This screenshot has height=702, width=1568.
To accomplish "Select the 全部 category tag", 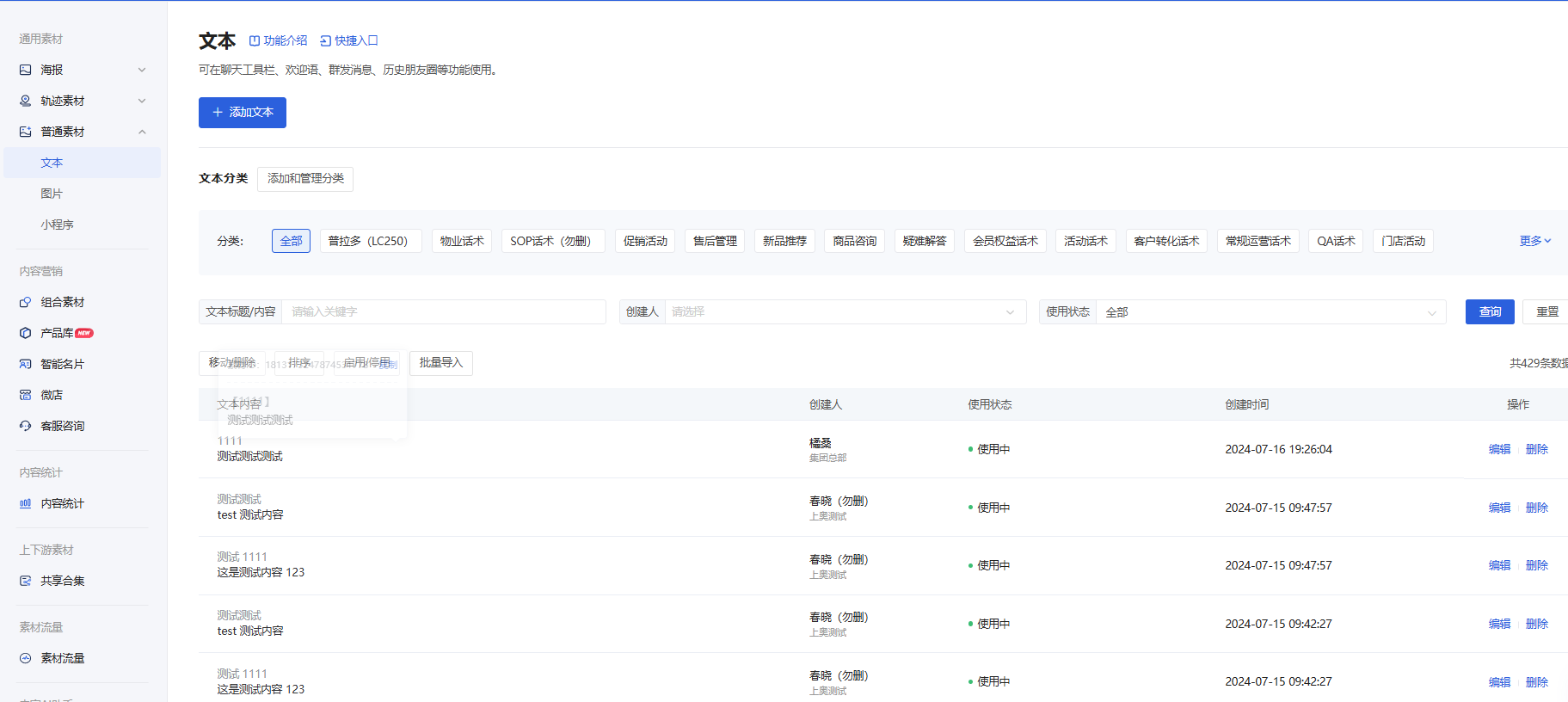I will 291,241.
